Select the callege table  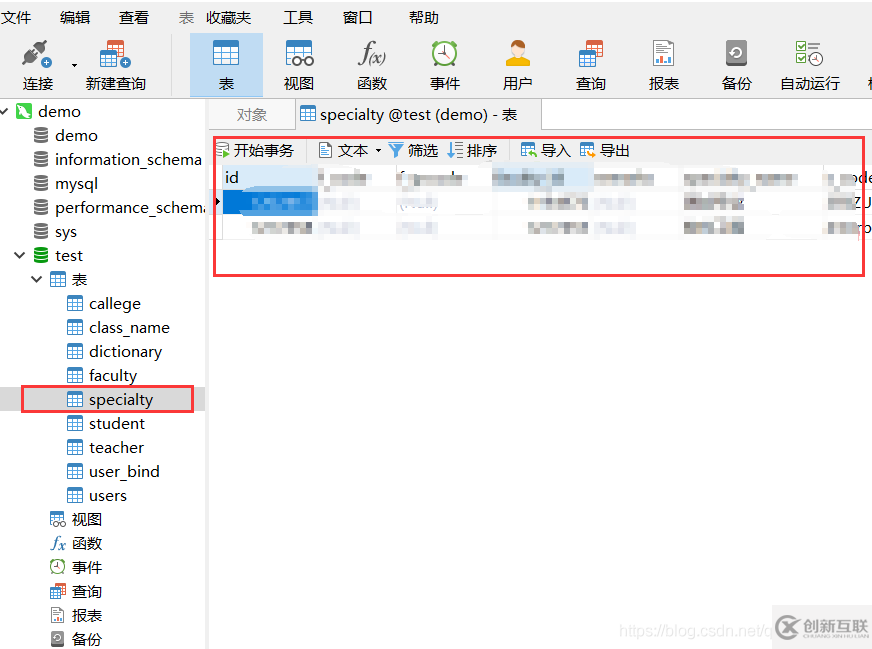pyautogui.click(x=115, y=303)
